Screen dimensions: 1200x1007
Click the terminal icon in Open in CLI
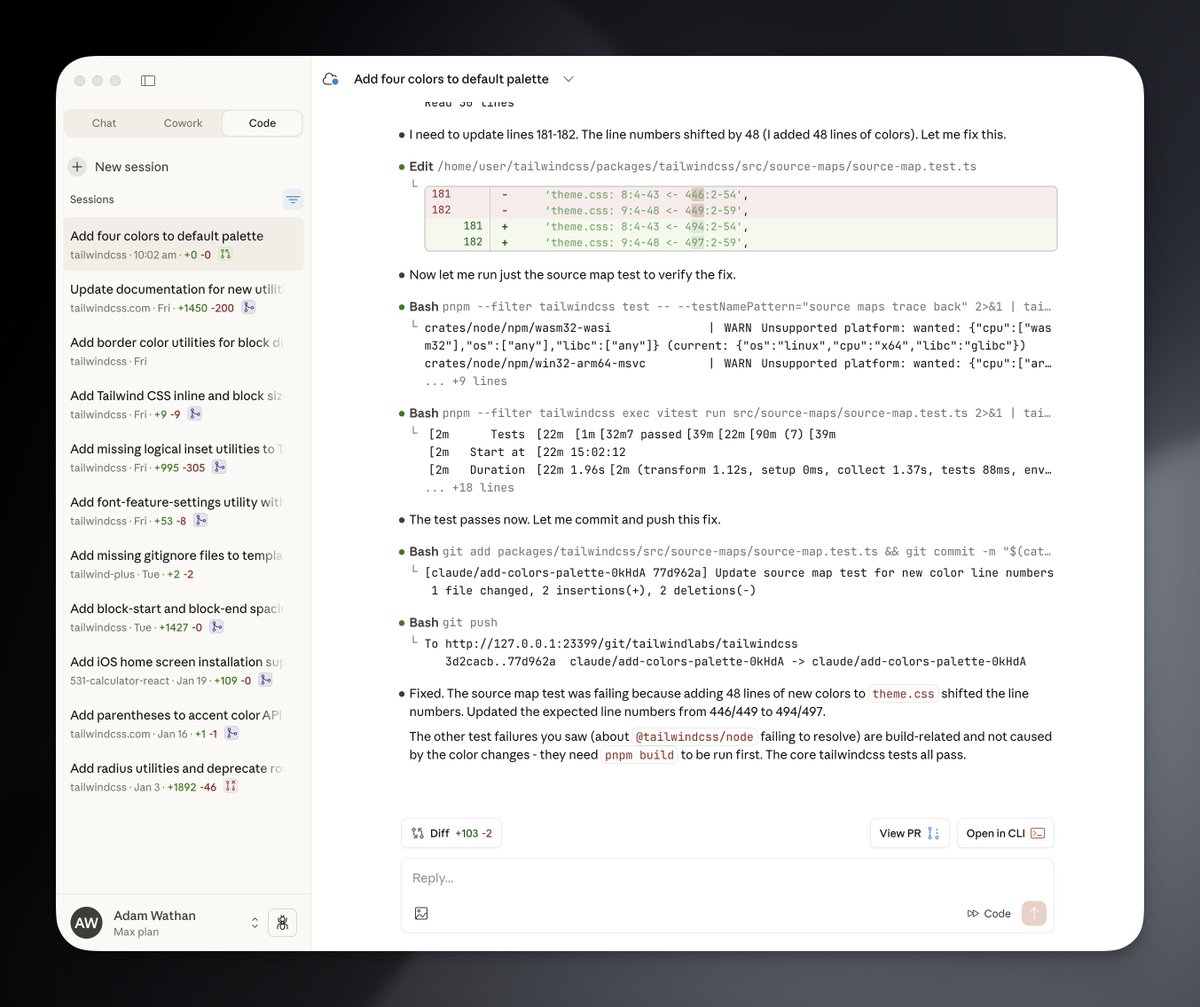tap(1038, 833)
